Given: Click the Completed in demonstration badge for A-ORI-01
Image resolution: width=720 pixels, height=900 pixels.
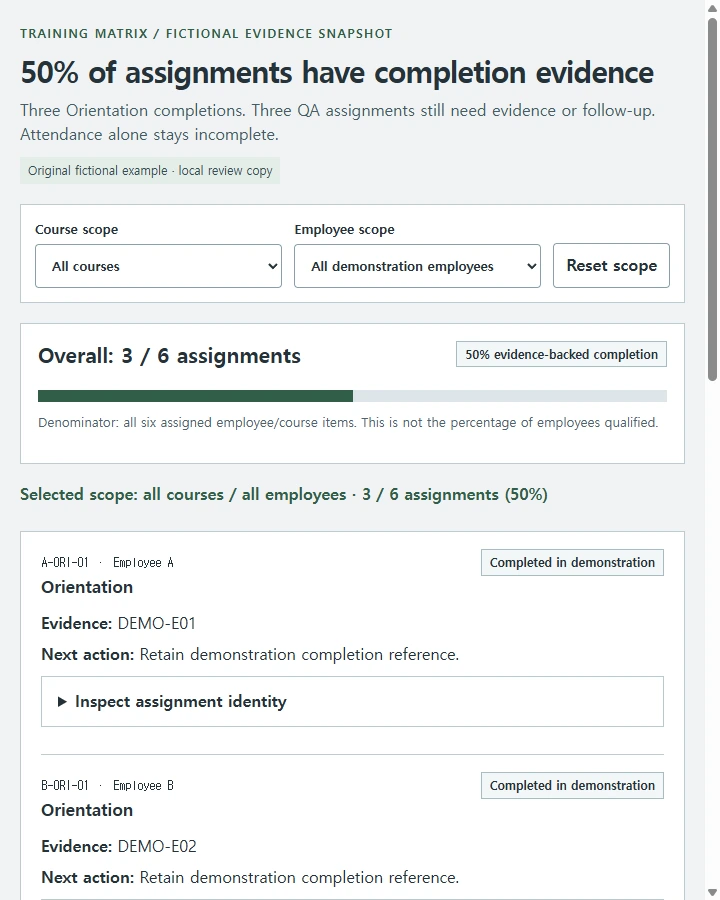Looking at the screenshot, I should (572, 562).
